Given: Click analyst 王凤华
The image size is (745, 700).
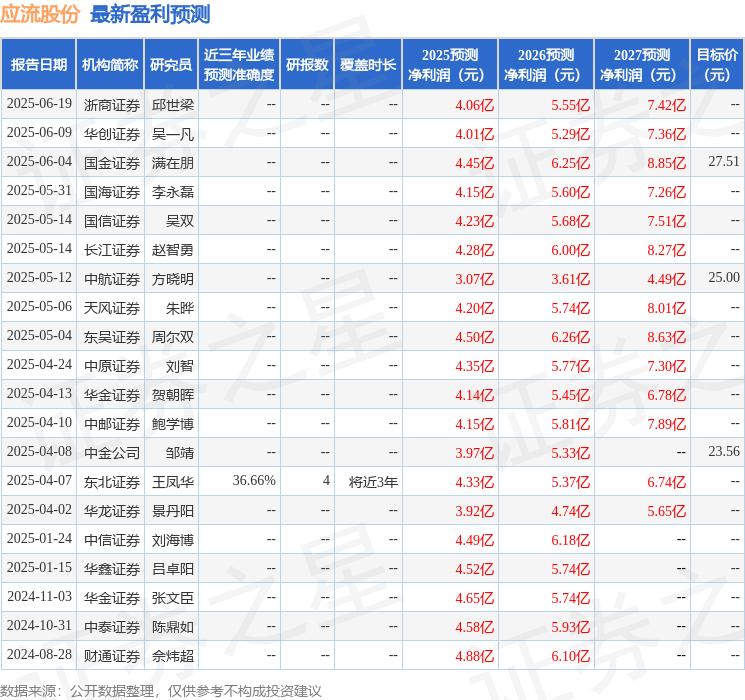Looking at the screenshot, I should pyautogui.click(x=173, y=482).
